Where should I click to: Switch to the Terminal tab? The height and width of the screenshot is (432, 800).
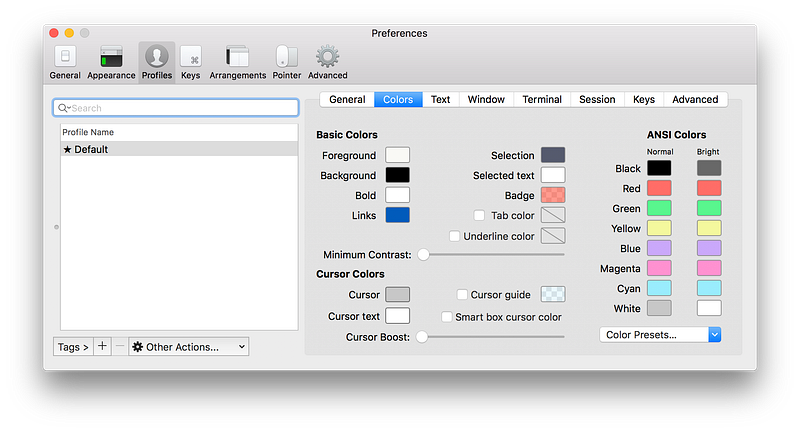point(542,99)
